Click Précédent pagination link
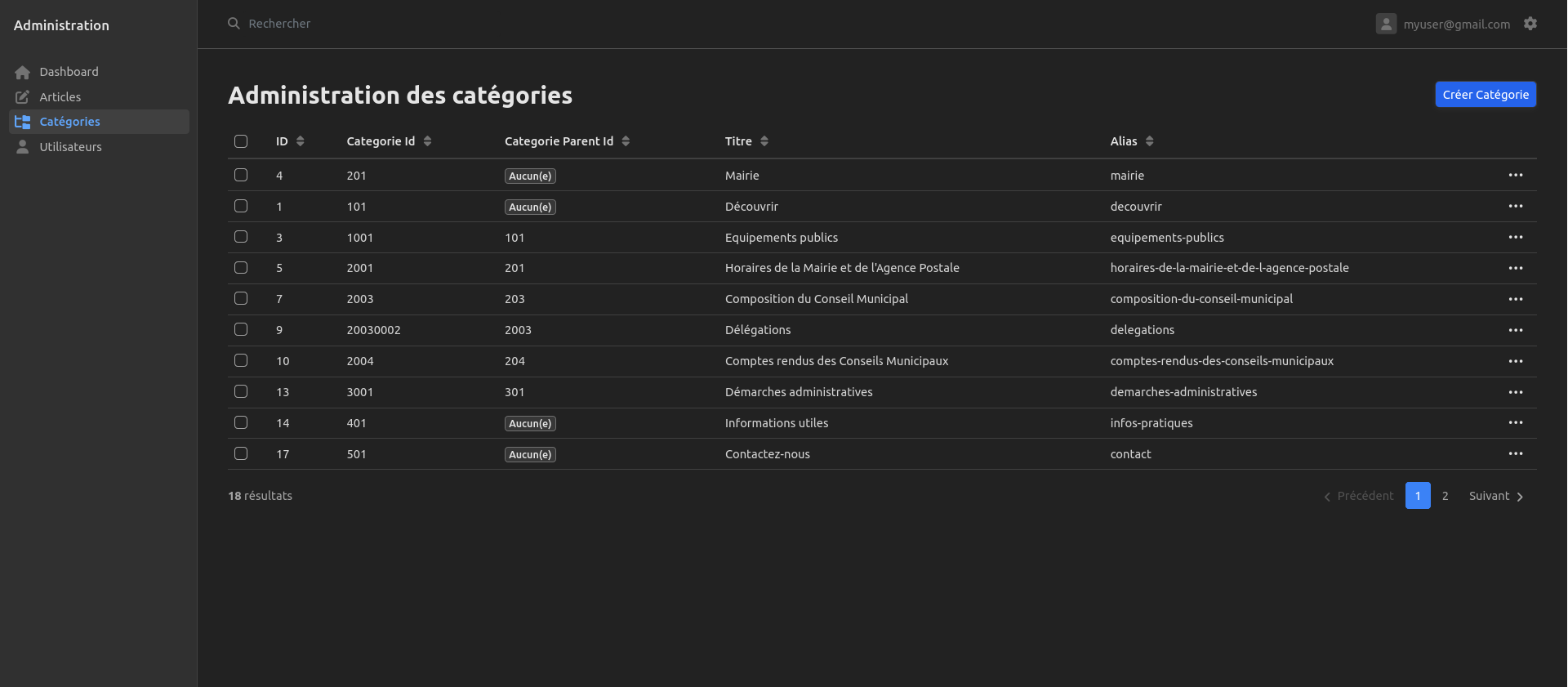1568x687 pixels. click(x=1358, y=496)
